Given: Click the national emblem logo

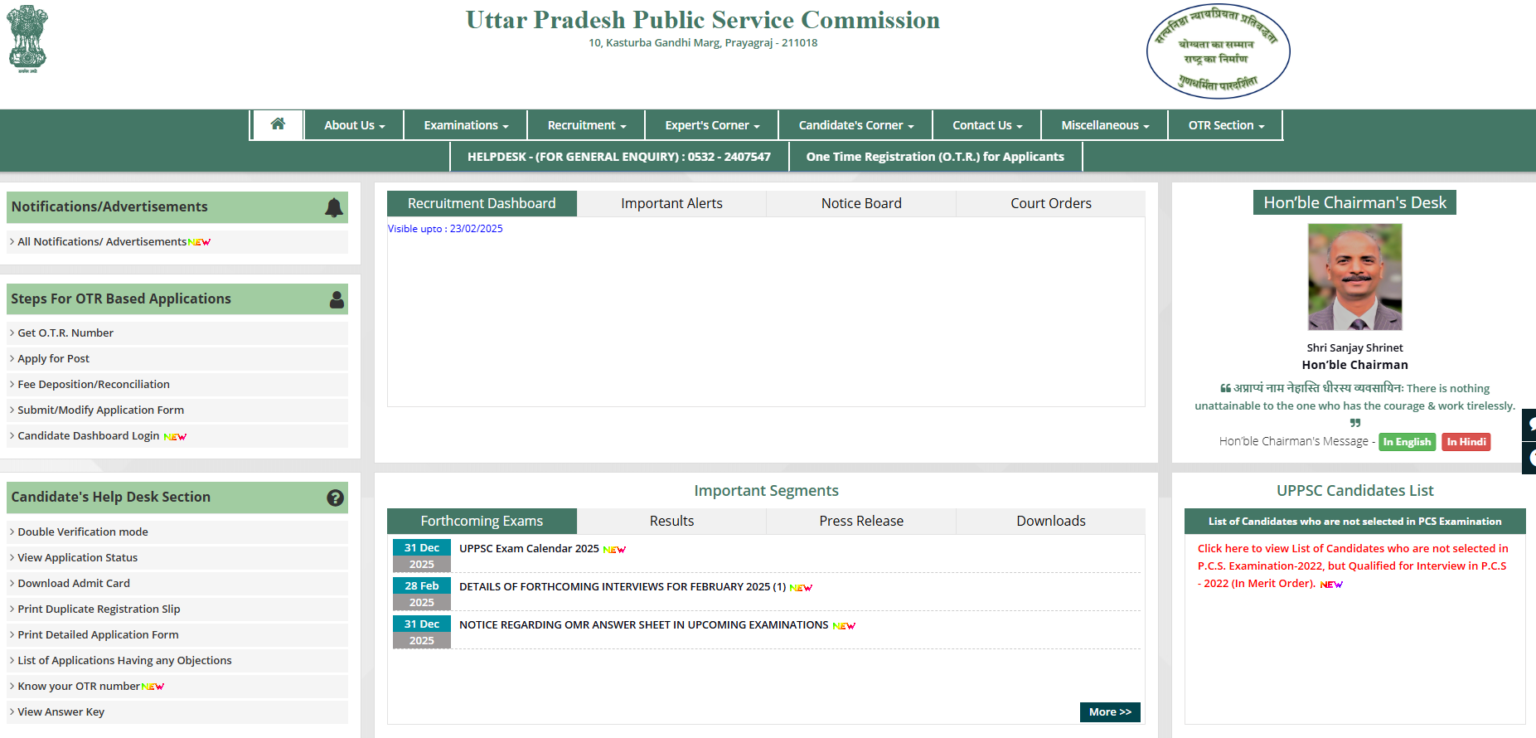Looking at the screenshot, I should pos(28,39).
